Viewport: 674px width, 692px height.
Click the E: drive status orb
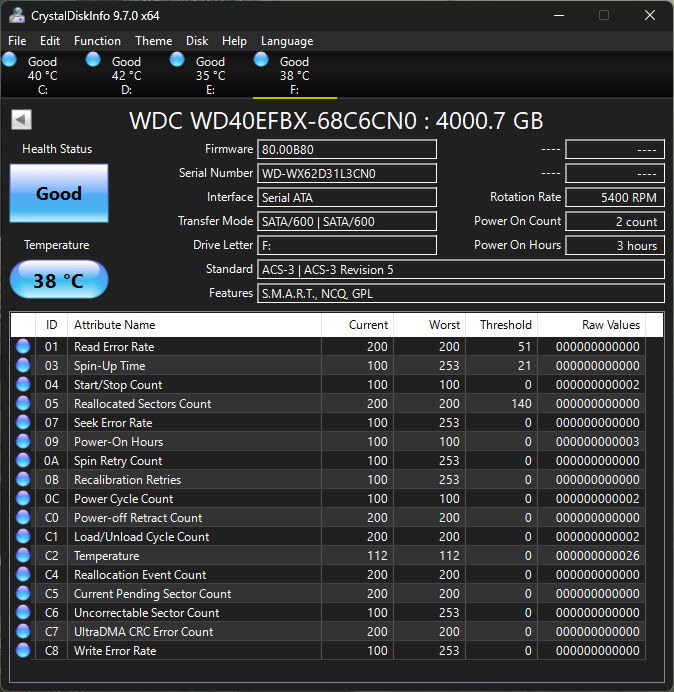(x=177, y=60)
